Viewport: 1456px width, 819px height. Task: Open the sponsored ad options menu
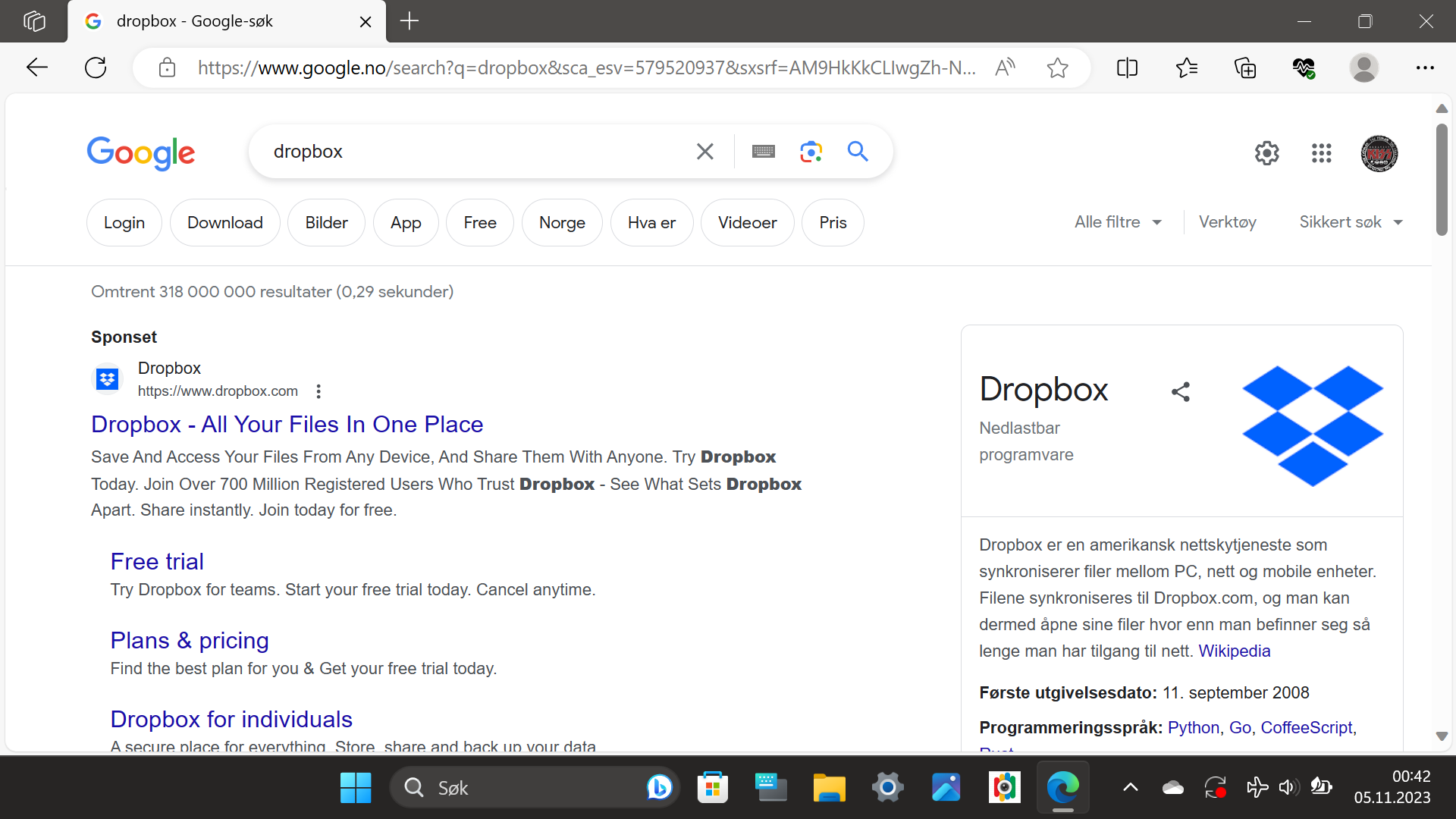318,391
